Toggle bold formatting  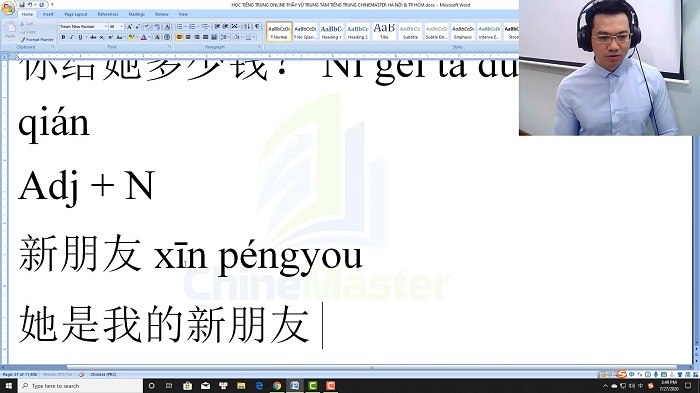click(63, 37)
